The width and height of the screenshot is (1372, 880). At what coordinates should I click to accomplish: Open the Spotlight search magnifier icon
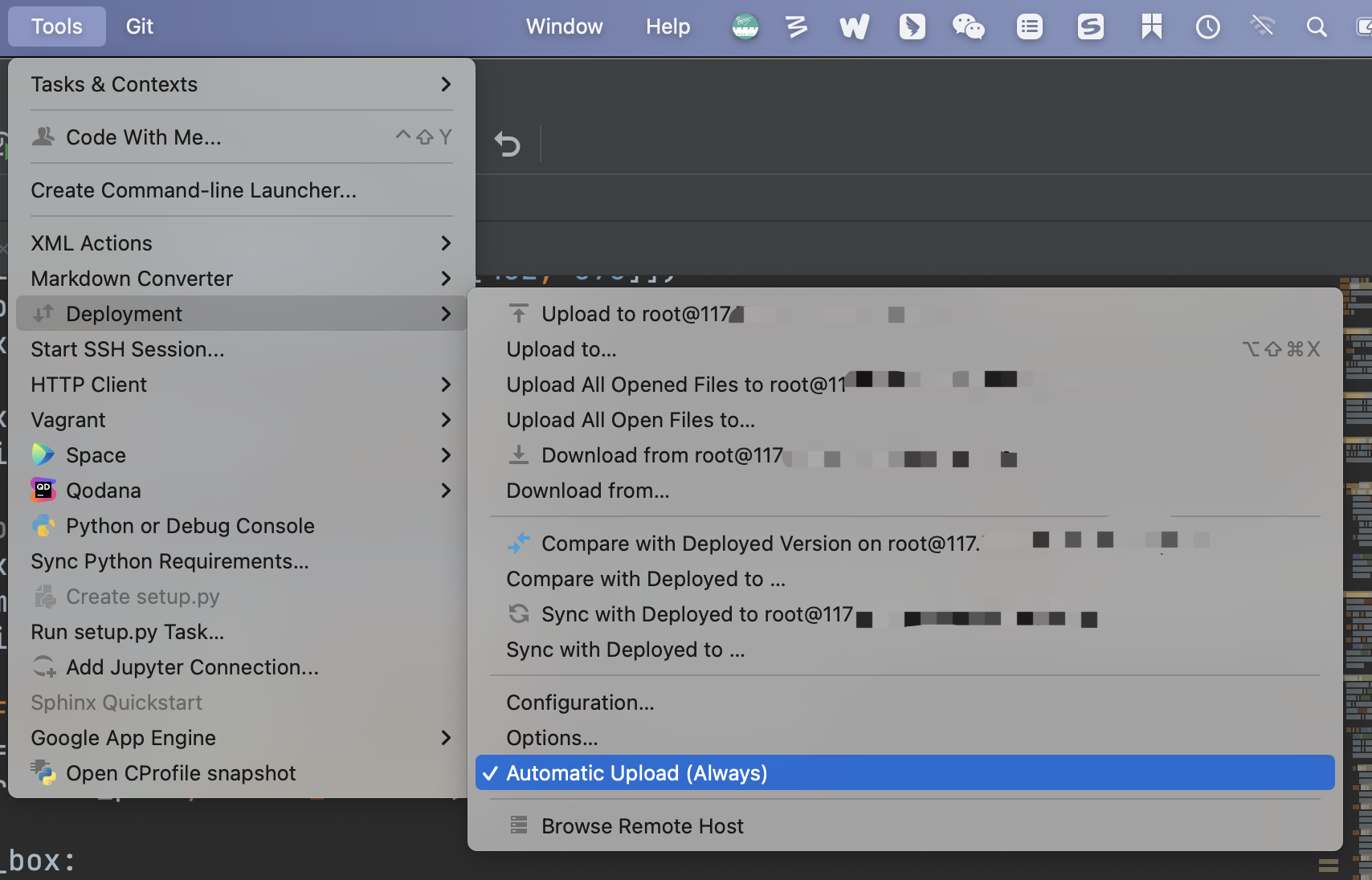(x=1317, y=27)
